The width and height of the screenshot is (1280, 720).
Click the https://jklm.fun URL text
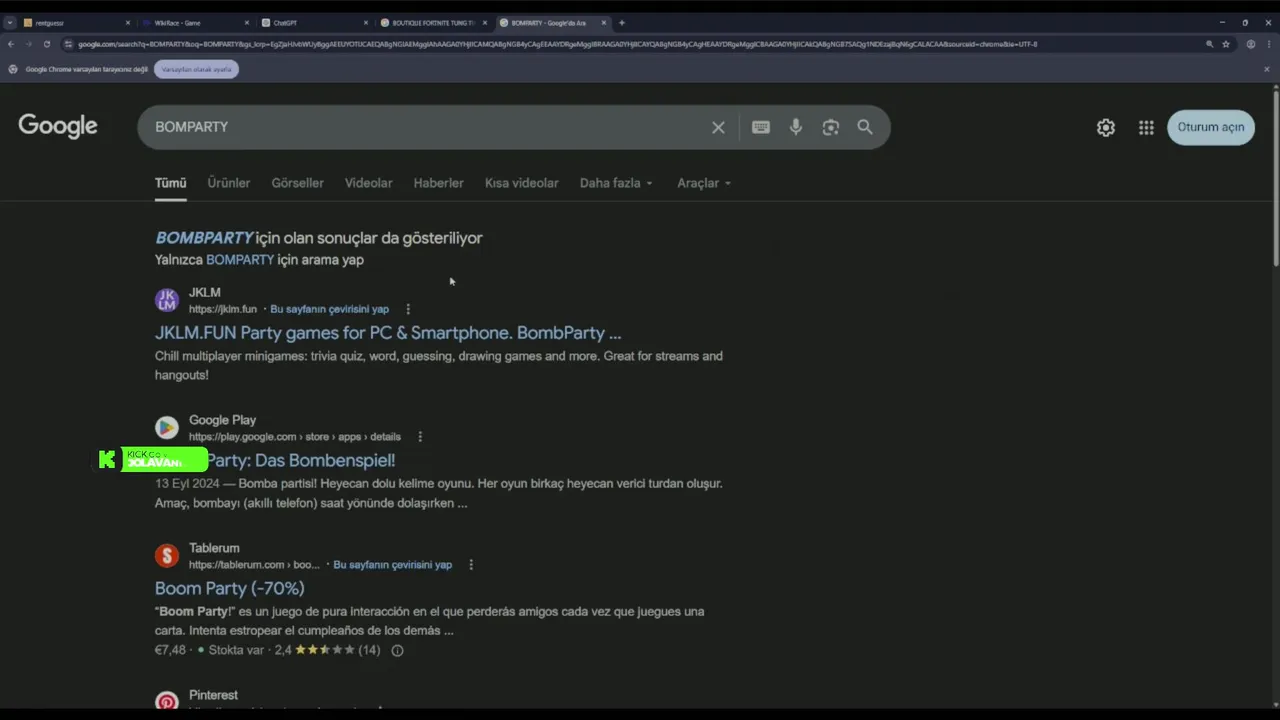point(223,309)
